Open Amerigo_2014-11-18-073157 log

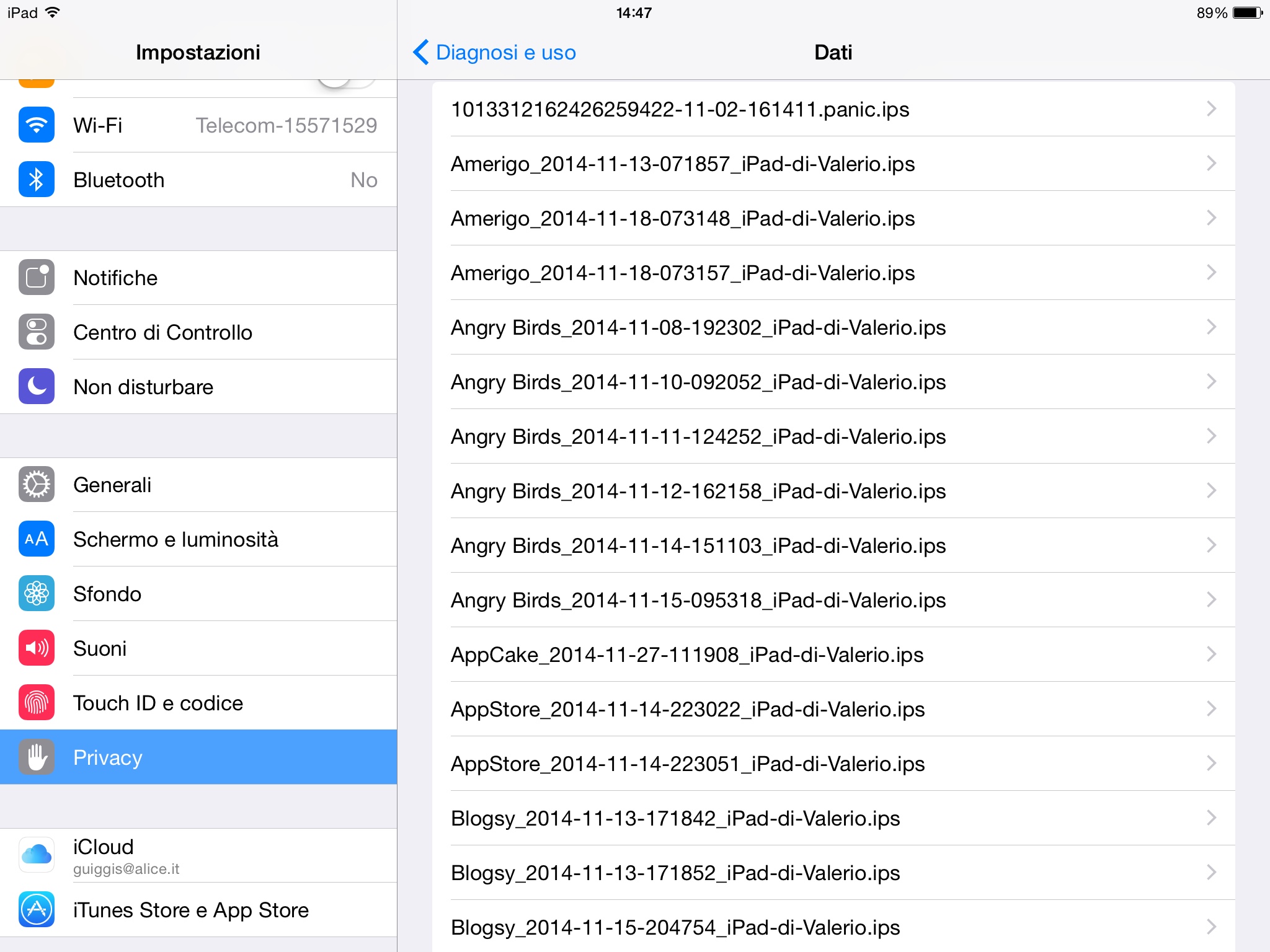[x=833, y=273]
